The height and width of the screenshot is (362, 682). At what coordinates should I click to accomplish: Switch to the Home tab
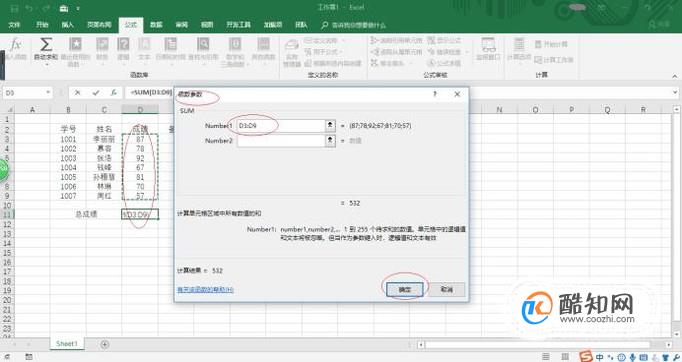(42, 25)
